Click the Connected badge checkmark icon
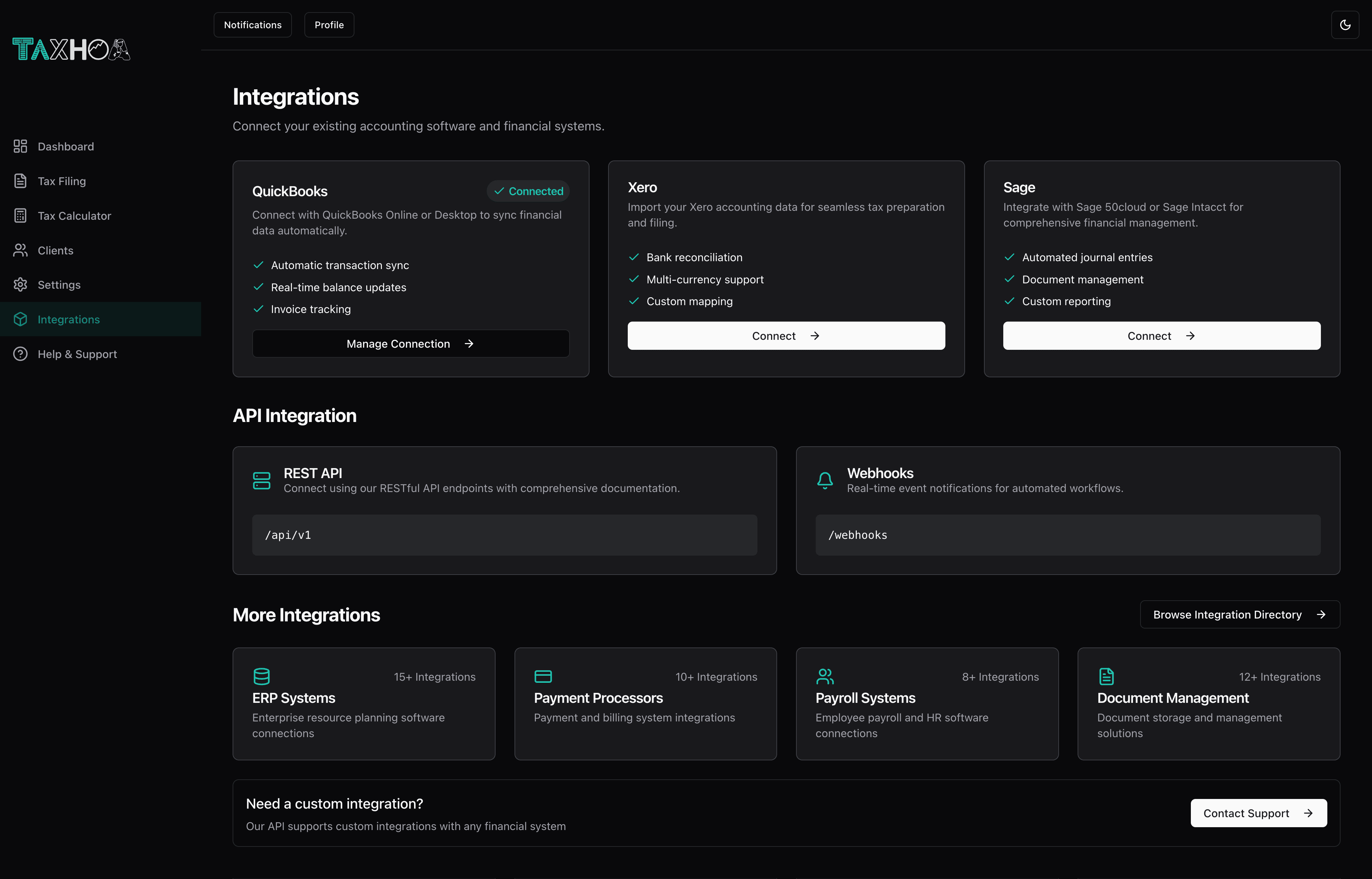1372x879 pixels. tap(499, 191)
